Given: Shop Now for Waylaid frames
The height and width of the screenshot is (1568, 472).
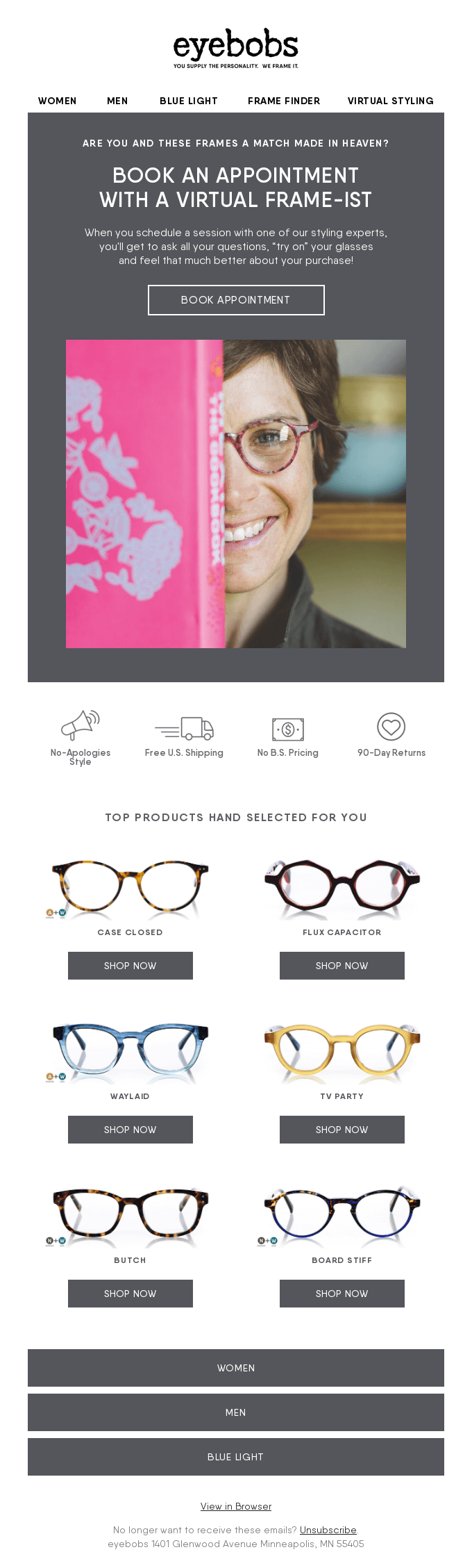Looking at the screenshot, I should point(130,1130).
